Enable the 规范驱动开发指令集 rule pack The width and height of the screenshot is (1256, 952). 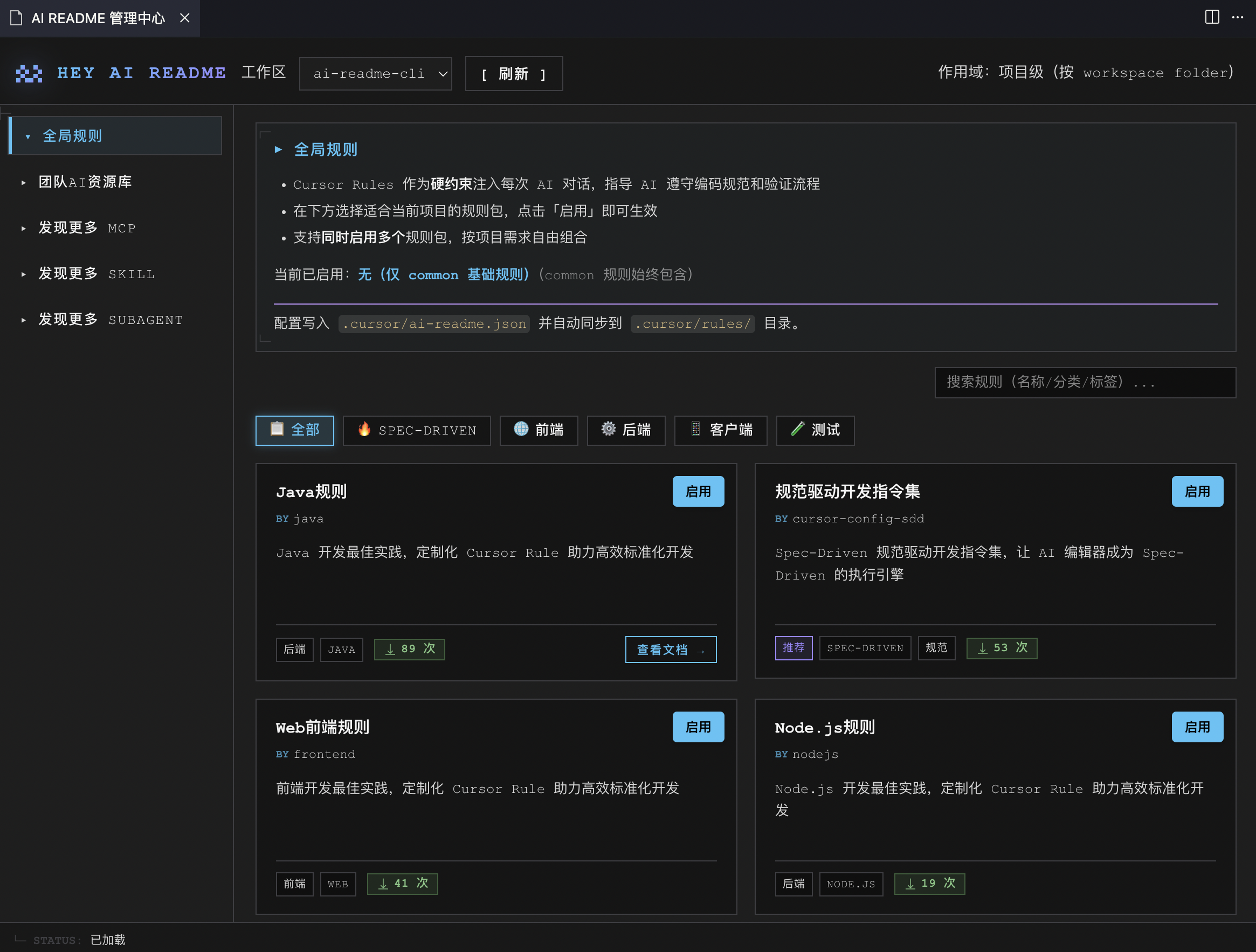click(1198, 491)
